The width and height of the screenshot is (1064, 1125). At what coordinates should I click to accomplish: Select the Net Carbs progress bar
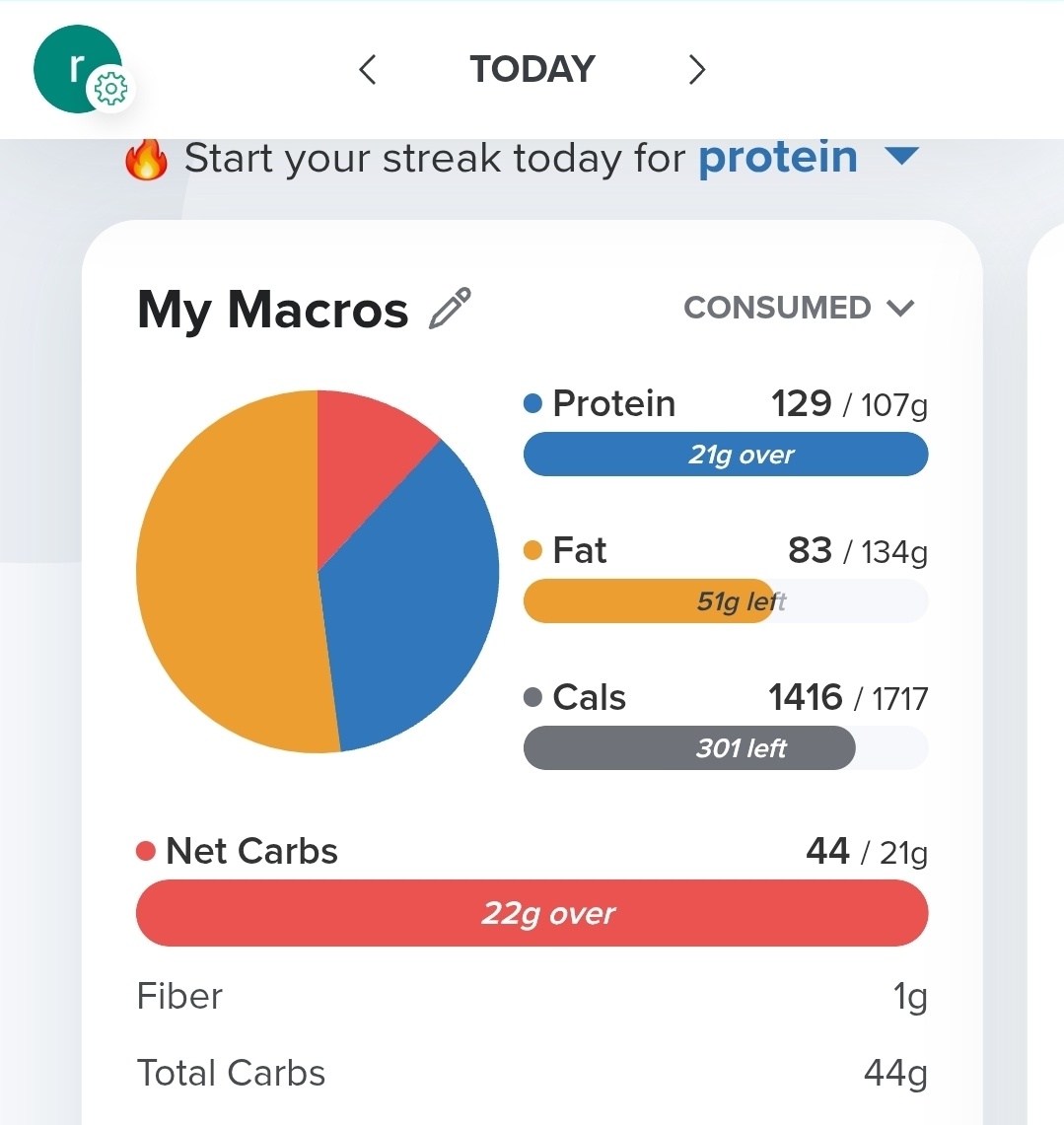point(532,913)
